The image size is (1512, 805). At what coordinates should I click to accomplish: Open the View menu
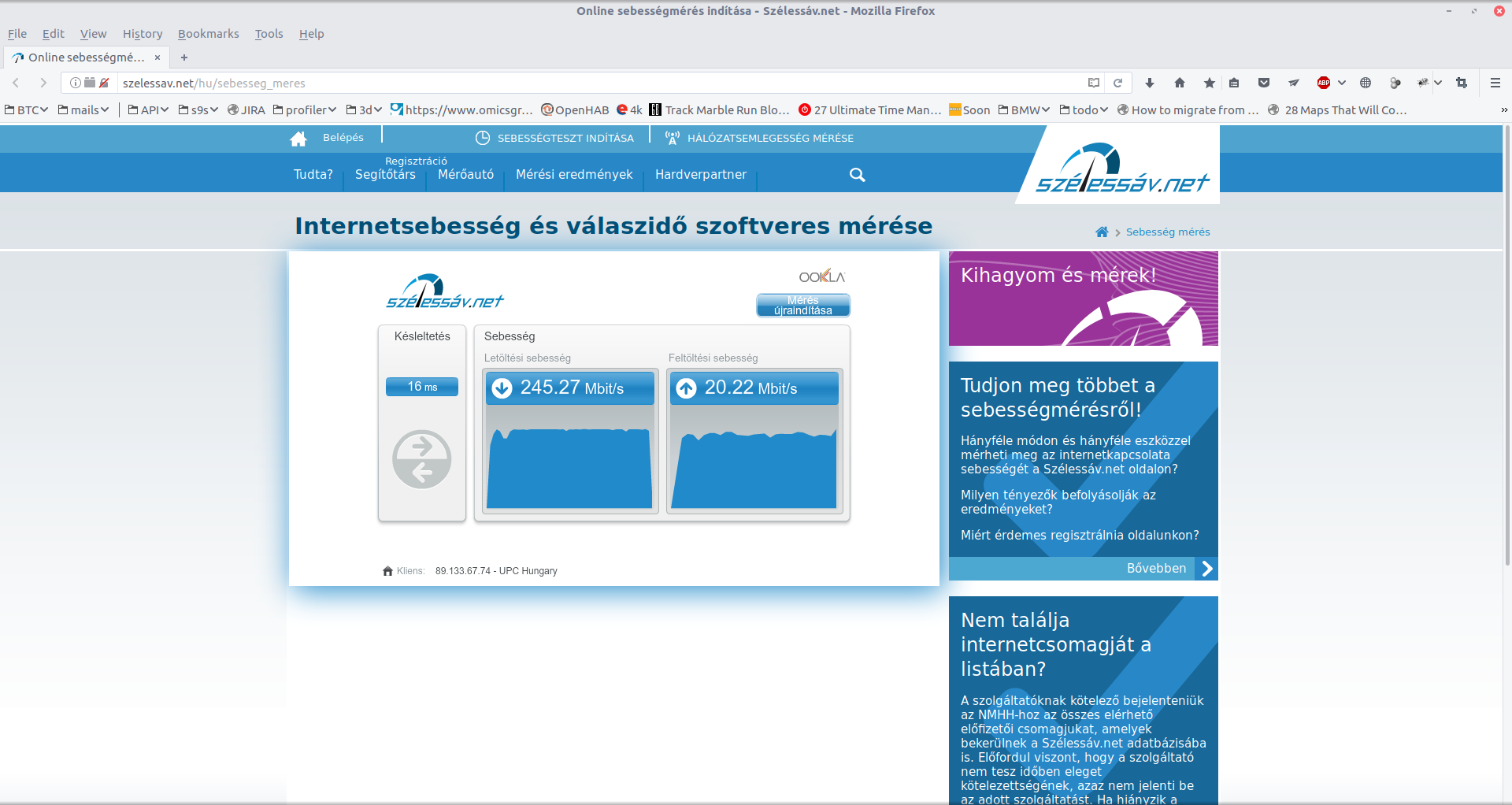click(x=93, y=34)
